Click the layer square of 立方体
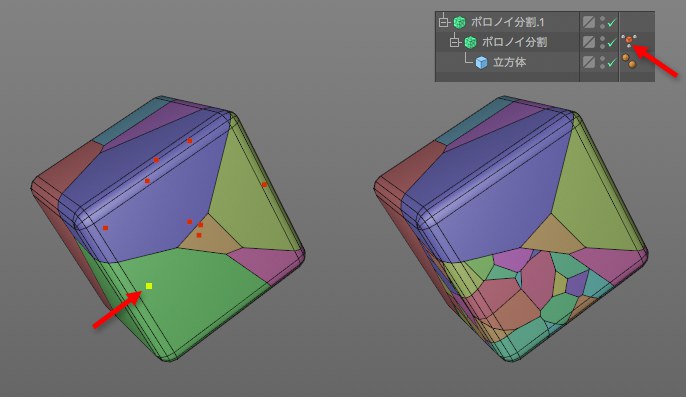The width and height of the screenshot is (686, 397). click(x=589, y=62)
